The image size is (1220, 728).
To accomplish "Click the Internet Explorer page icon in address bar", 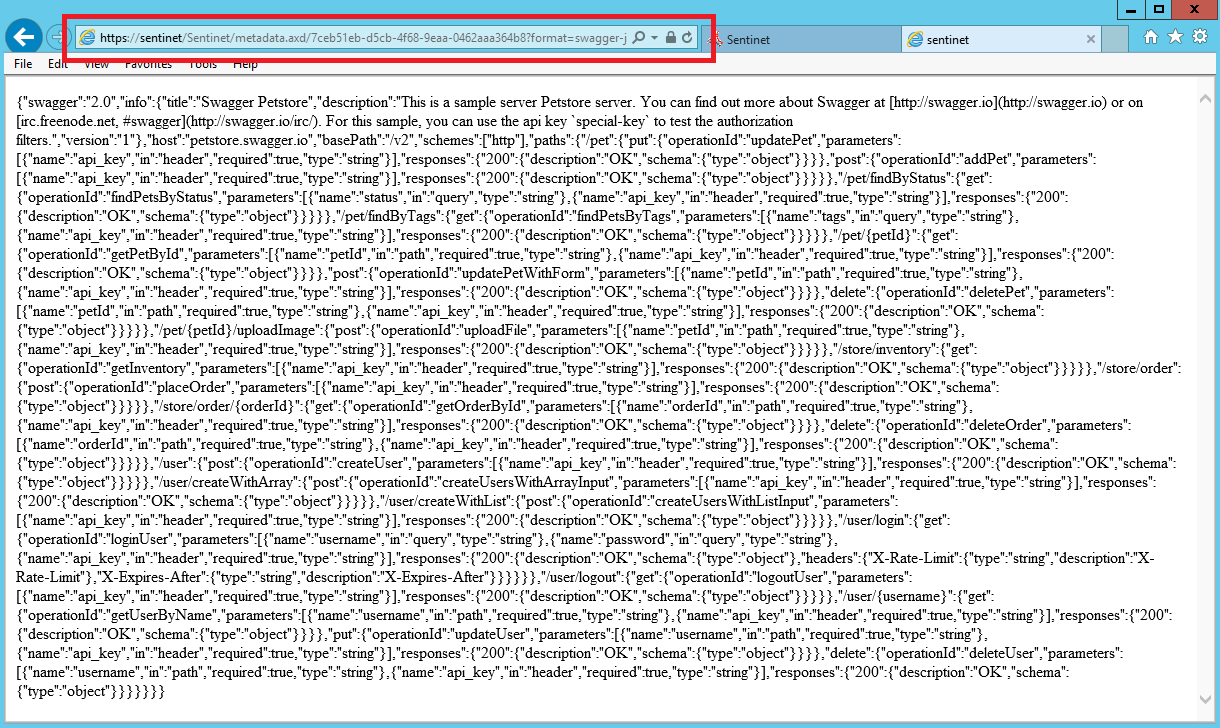I will [86, 38].
